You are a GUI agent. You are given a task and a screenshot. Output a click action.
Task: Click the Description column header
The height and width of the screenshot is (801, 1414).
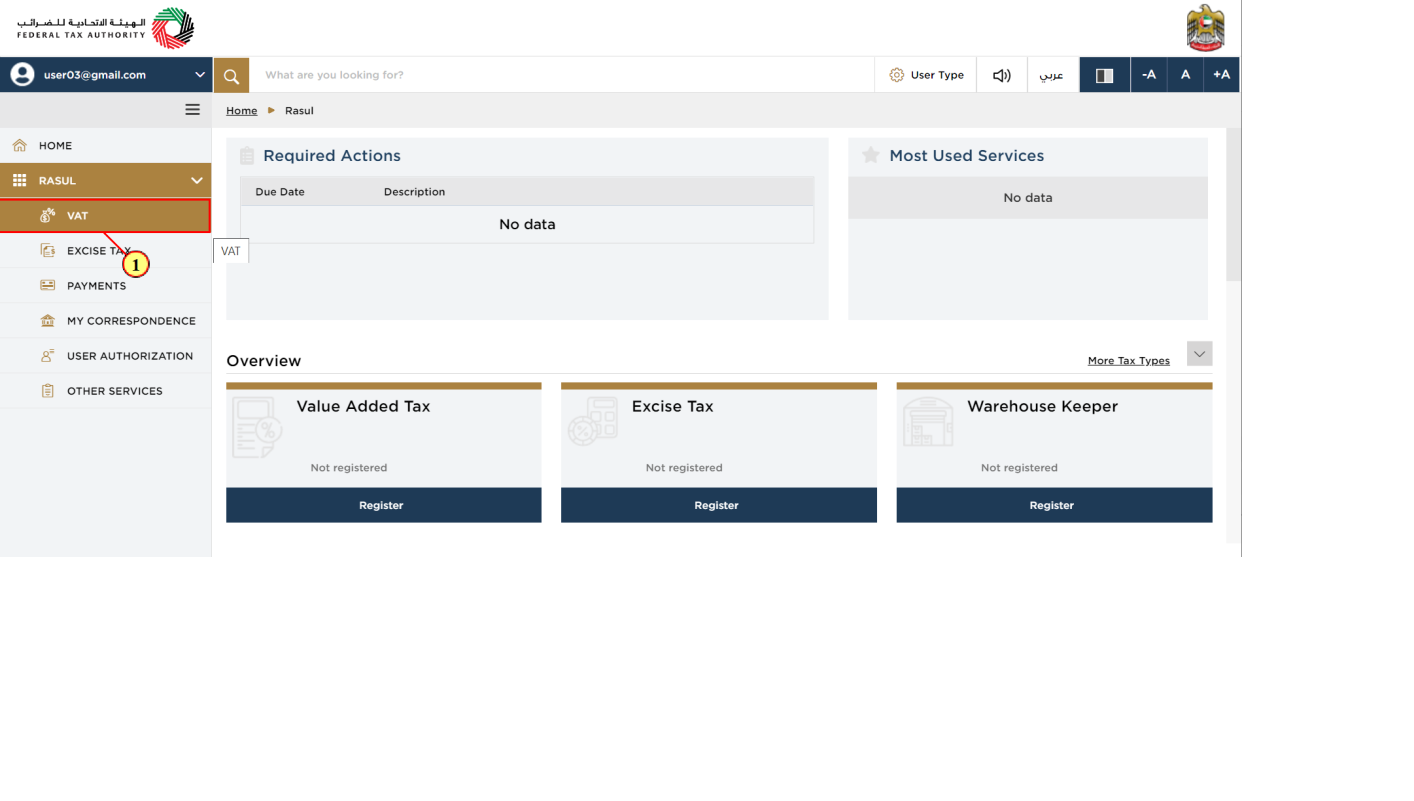[x=414, y=192]
